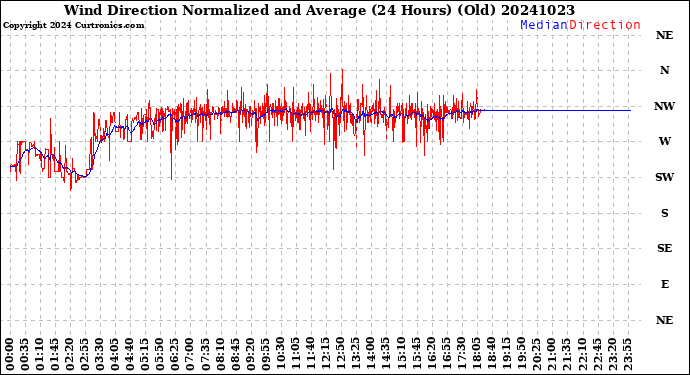Click the '01:10' time axis label

tap(40, 354)
